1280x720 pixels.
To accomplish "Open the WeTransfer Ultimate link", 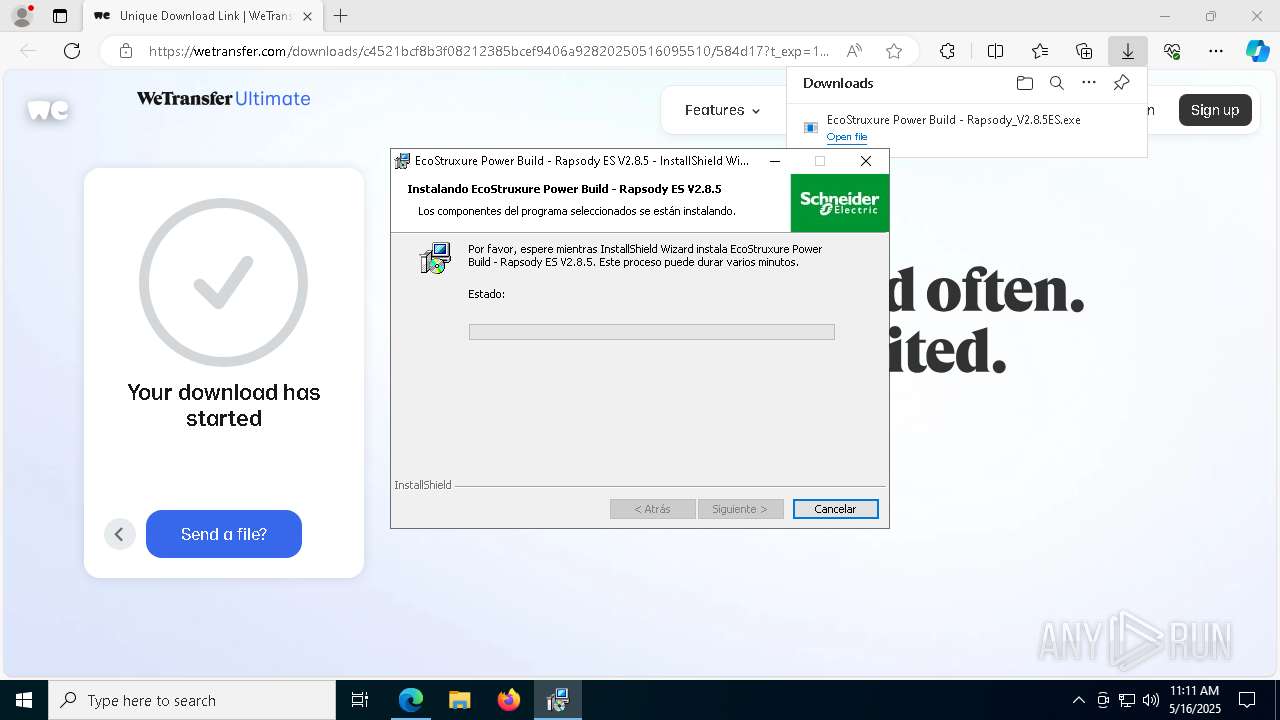I will 223,98.
